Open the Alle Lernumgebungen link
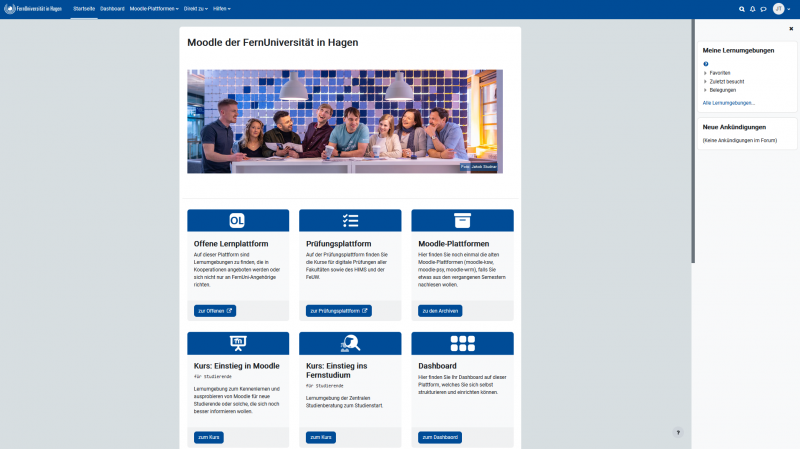The image size is (800, 449). click(x=729, y=103)
